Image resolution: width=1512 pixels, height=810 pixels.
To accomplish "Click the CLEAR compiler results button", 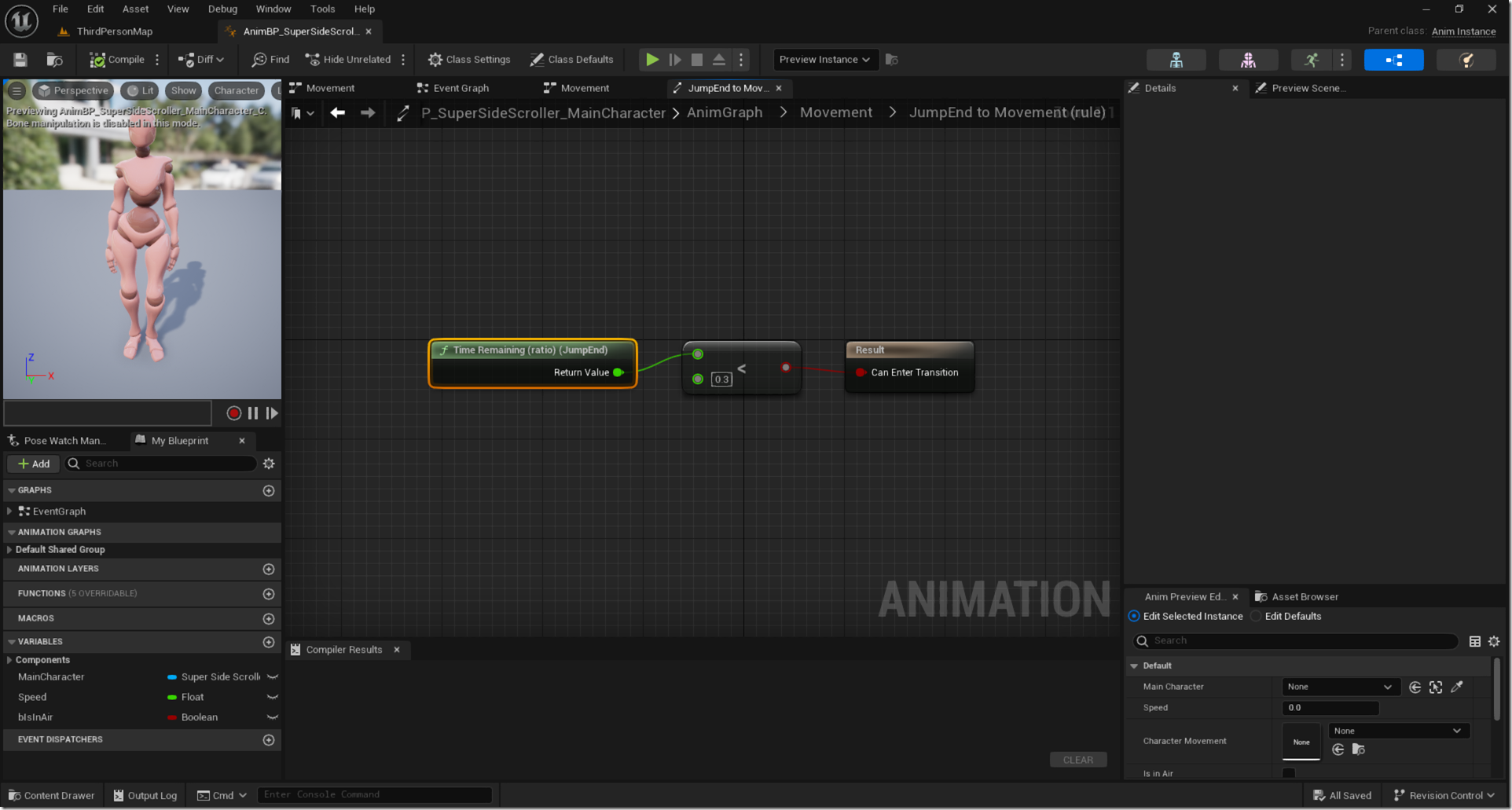I will click(1078, 760).
